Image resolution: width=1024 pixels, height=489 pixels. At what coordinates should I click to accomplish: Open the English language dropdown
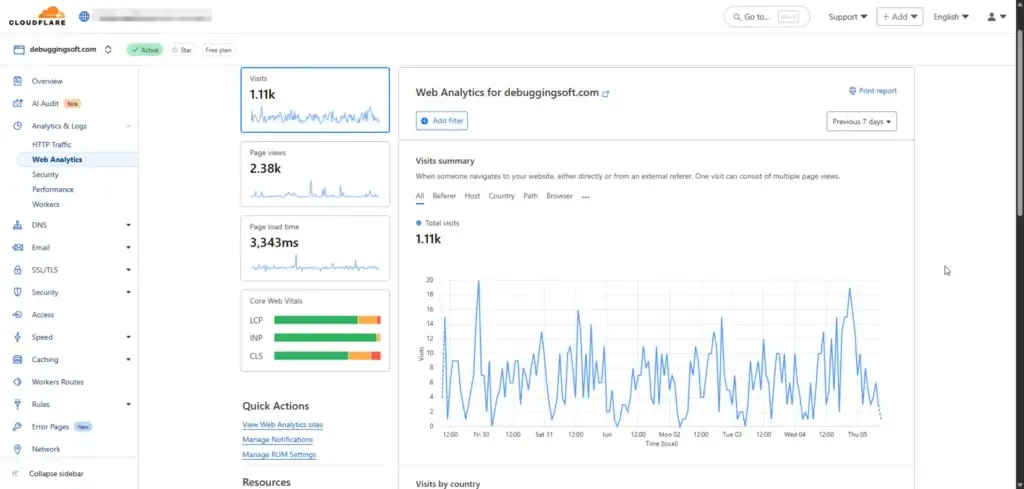pyautogui.click(x=951, y=17)
